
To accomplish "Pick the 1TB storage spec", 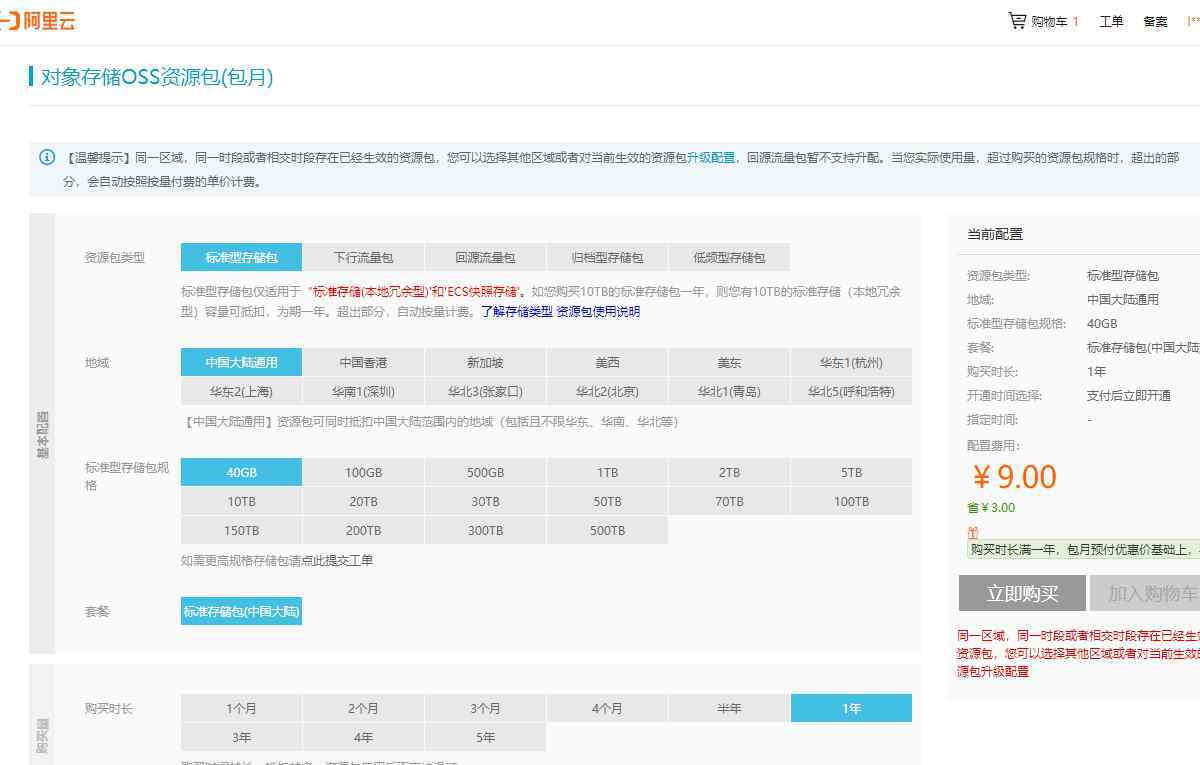I will 607,472.
